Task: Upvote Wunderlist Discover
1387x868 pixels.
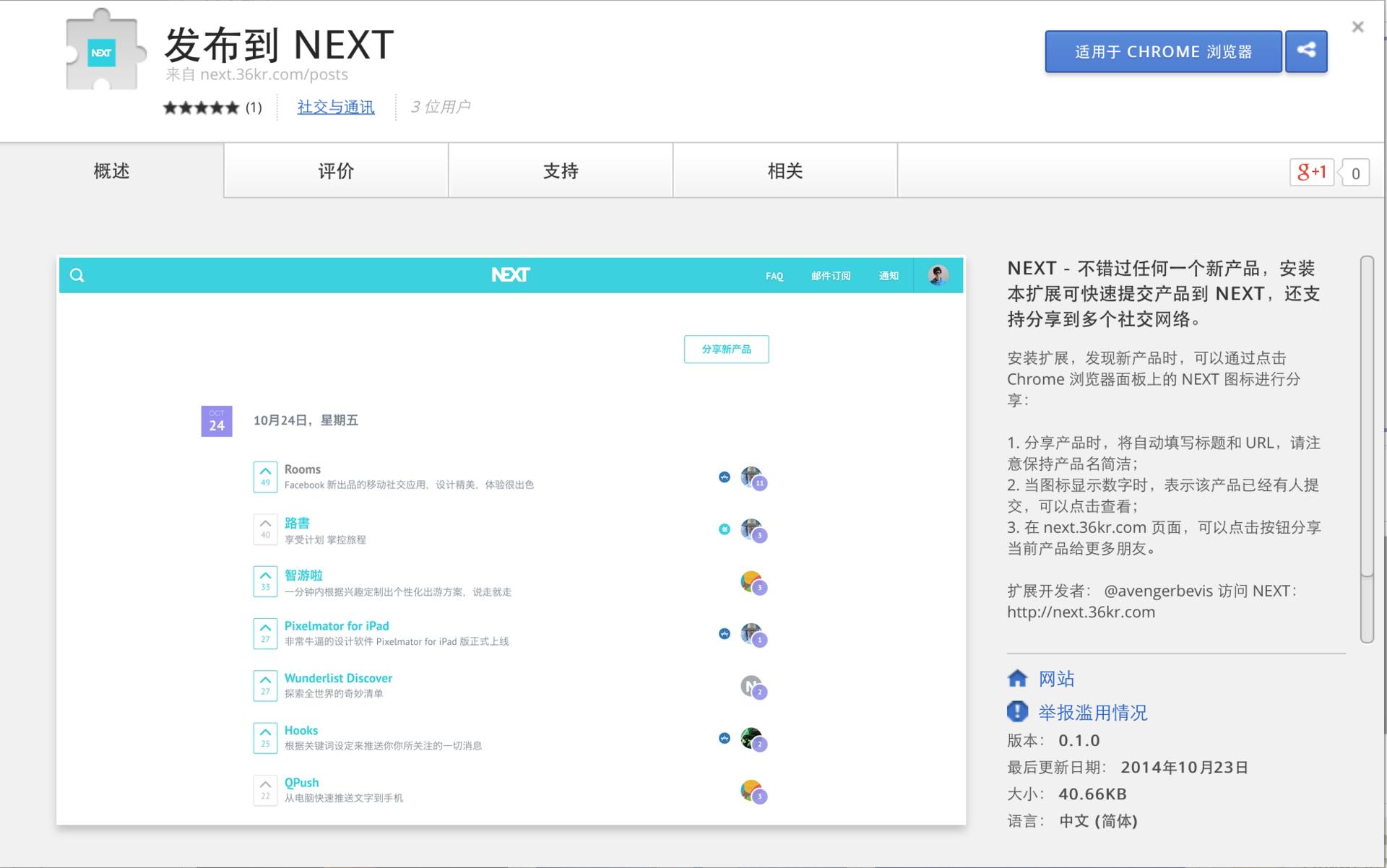Action: (265, 686)
